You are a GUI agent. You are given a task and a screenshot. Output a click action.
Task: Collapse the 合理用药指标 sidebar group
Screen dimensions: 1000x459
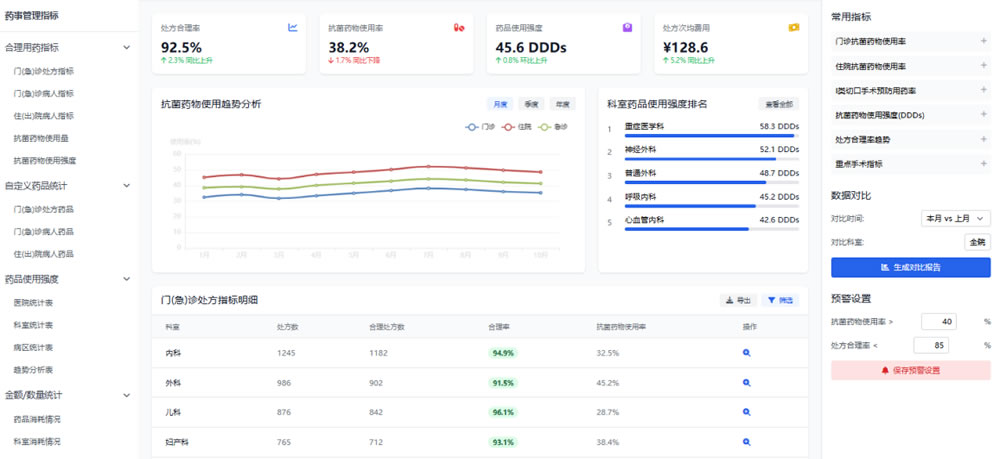pos(126,48)
